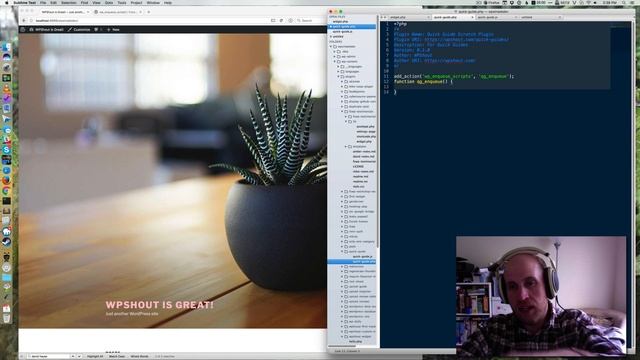The width and height of the screenshot is (640, 360).
Task: Click the Plugin URI comment line
Action: pyautogui.click(x=451, y=40)
